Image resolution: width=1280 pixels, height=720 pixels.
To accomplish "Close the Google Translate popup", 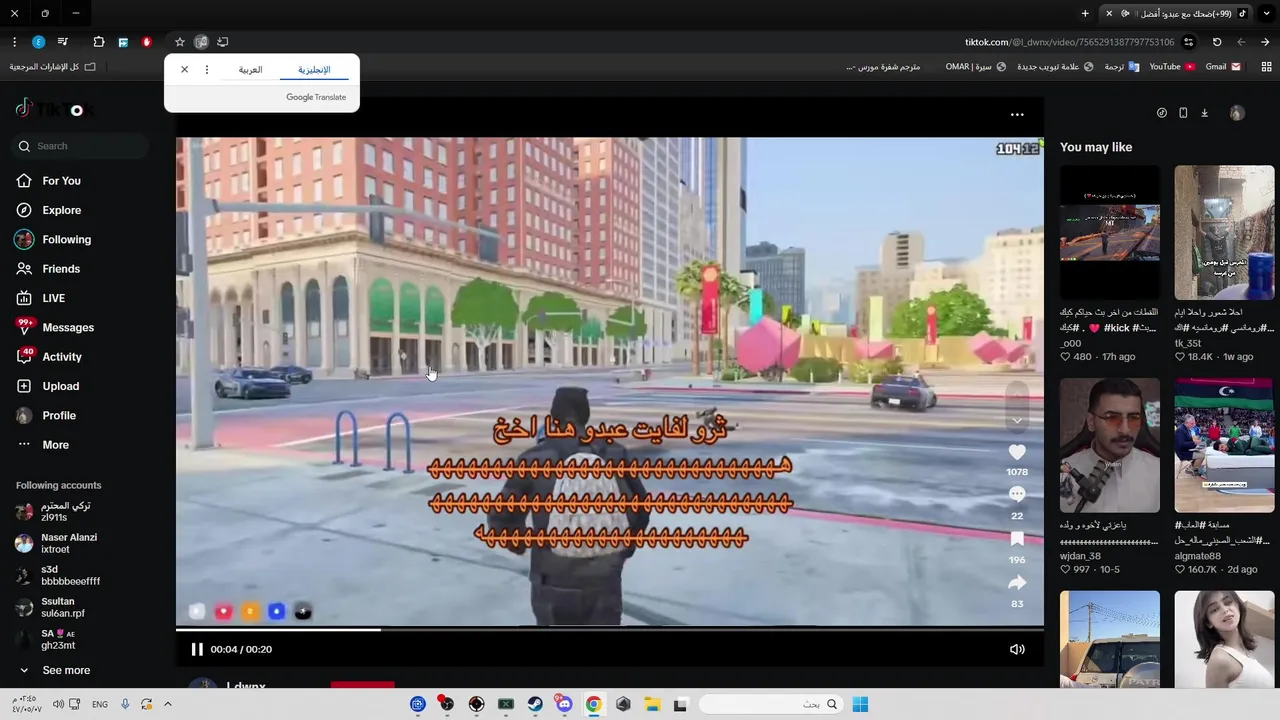I will (x=184, y=70).
